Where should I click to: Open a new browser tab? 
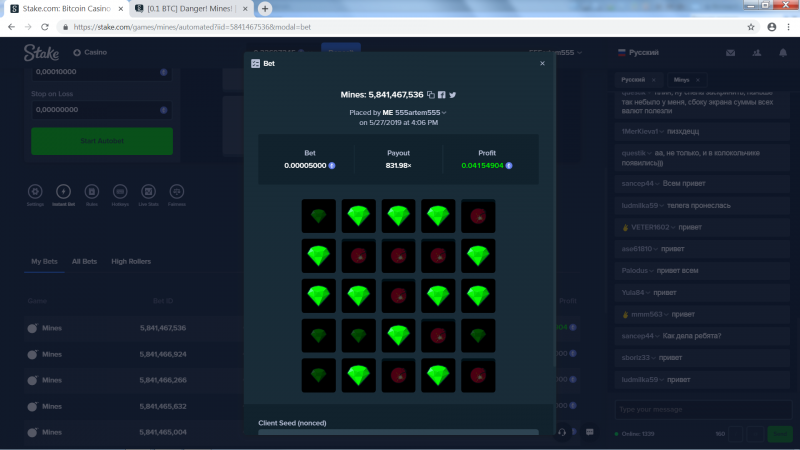coord(265,9)
